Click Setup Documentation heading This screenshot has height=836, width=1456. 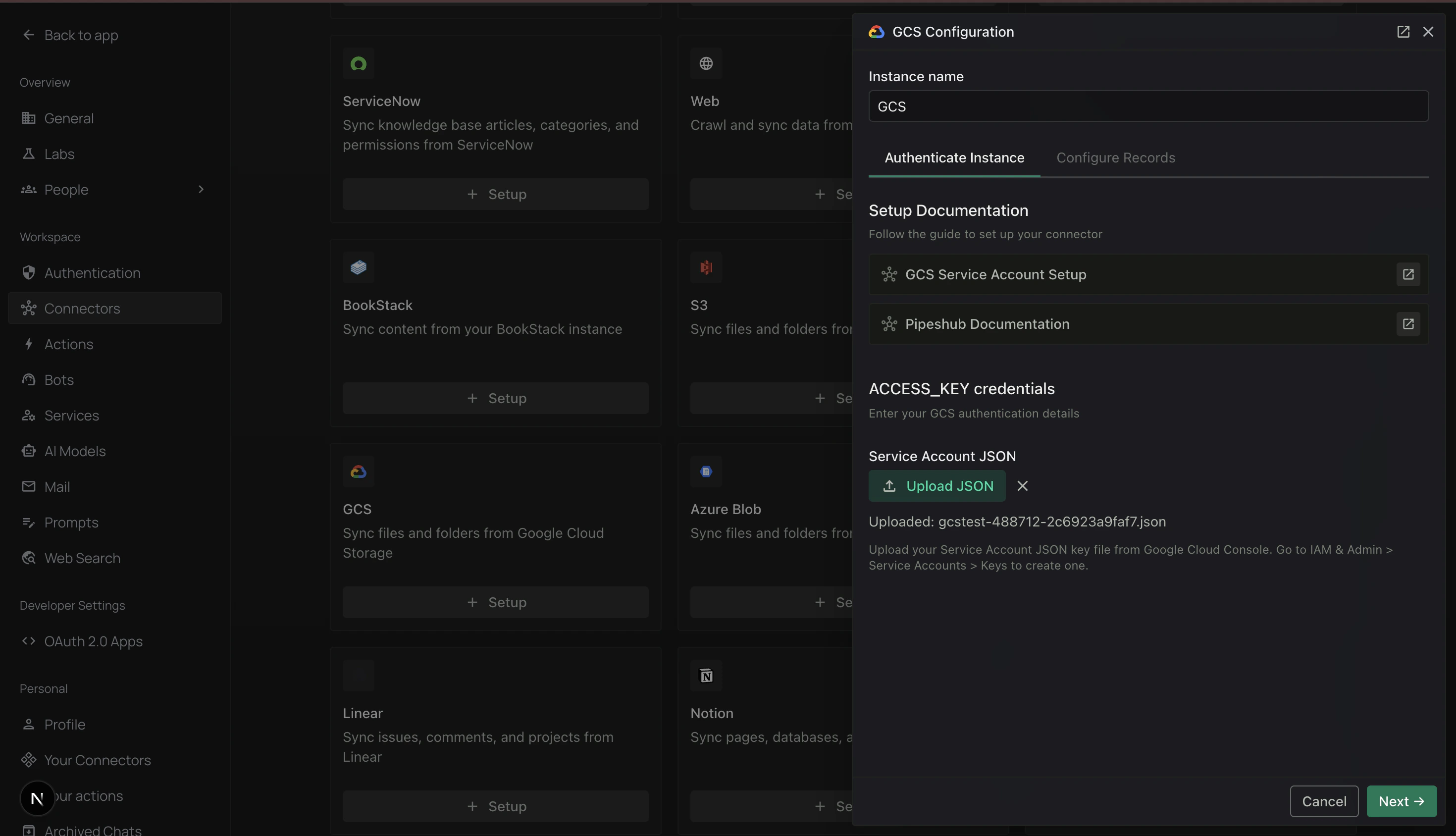pos(948,210)
